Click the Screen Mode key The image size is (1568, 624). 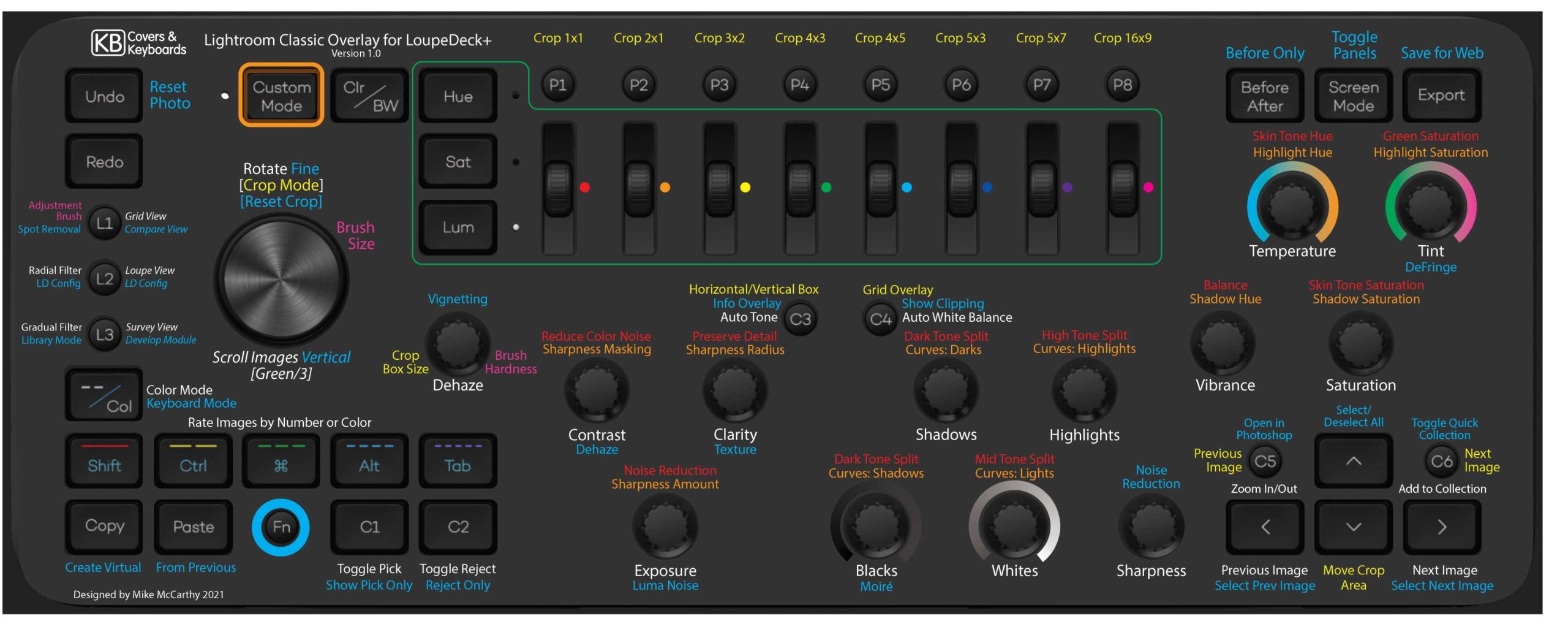1353,96
